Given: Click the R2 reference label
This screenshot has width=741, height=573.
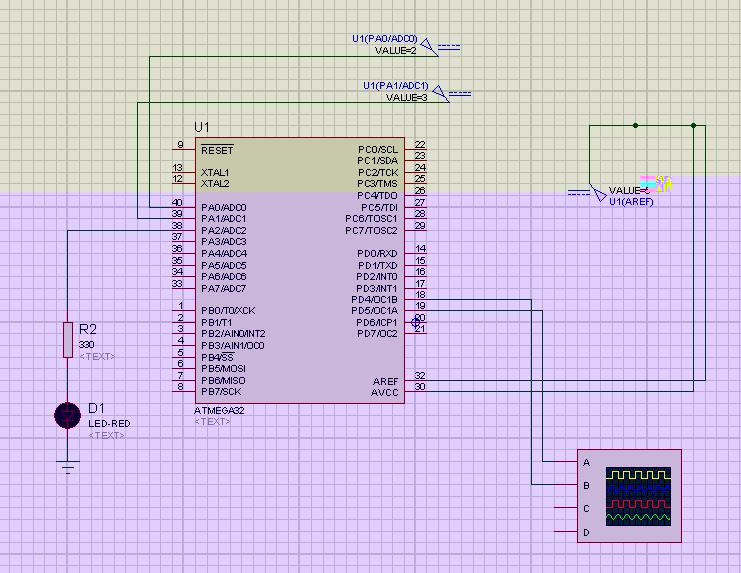Looking at the screenshot, I should coord(88,329).
